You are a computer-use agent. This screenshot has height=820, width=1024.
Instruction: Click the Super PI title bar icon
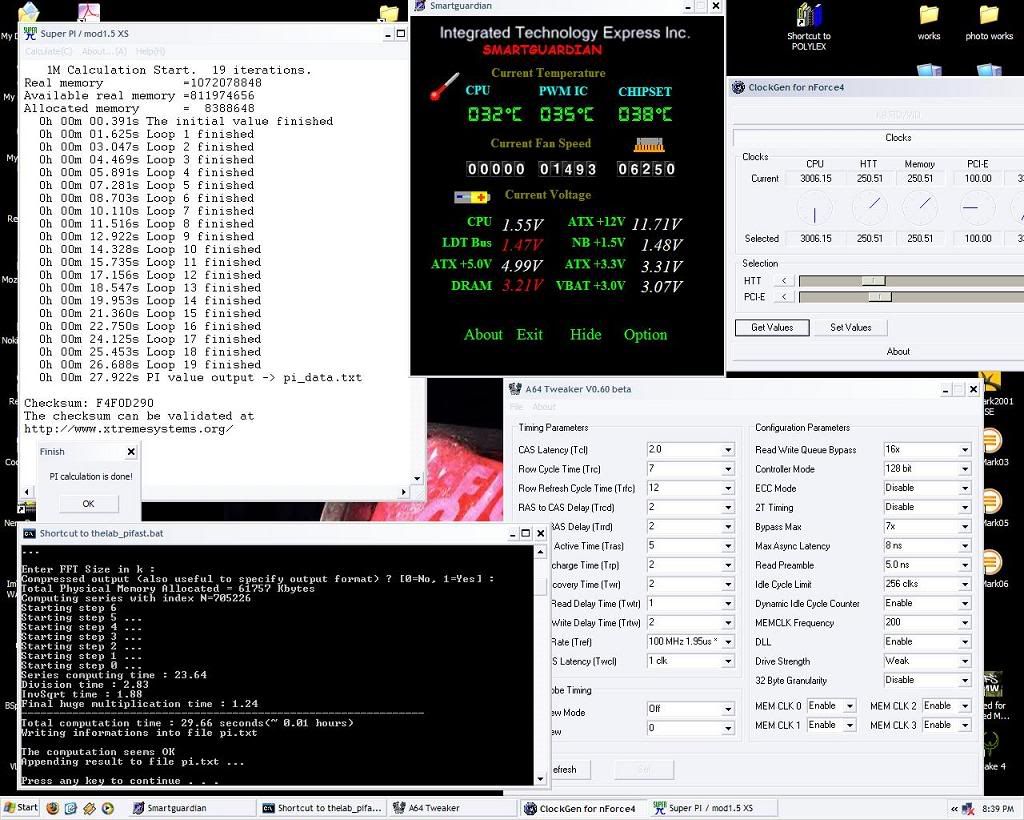tap(30, 33)
